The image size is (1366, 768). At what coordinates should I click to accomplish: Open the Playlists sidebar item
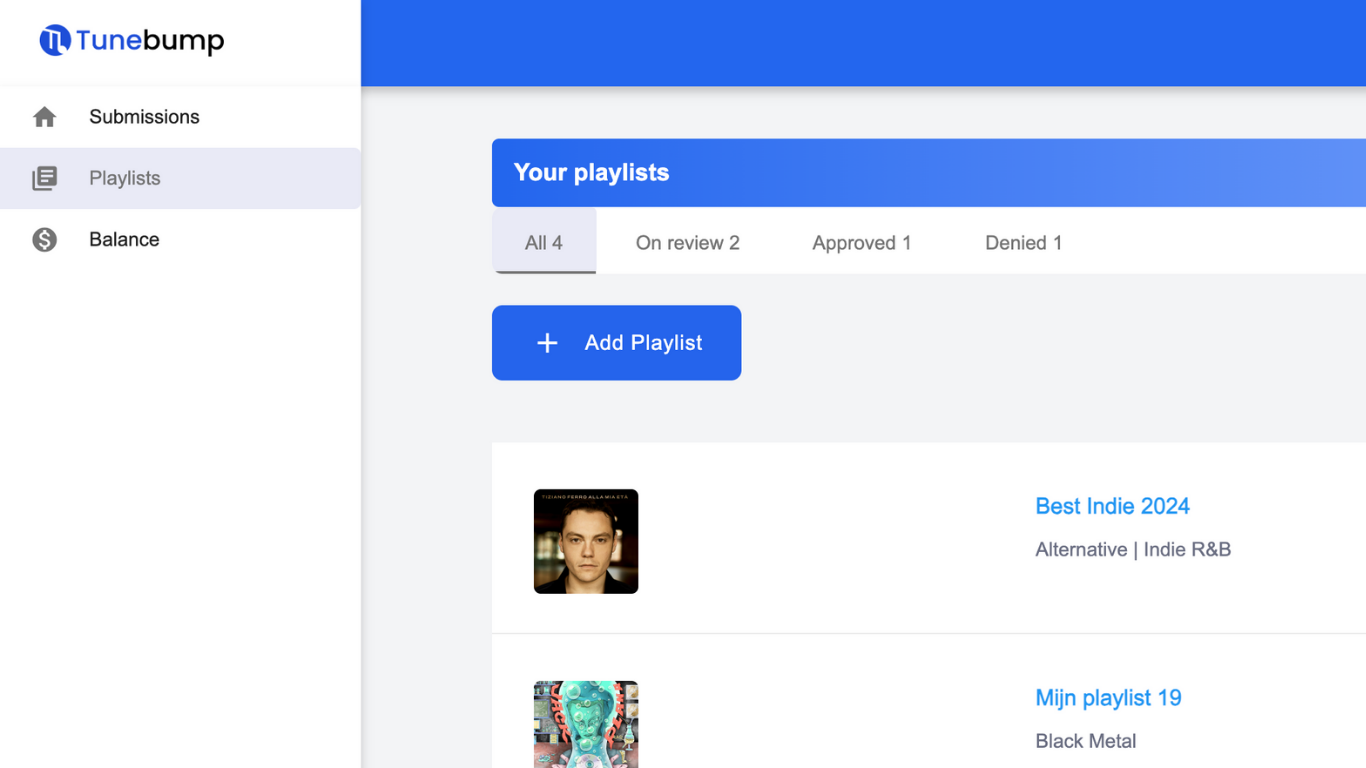pos(180,178)
